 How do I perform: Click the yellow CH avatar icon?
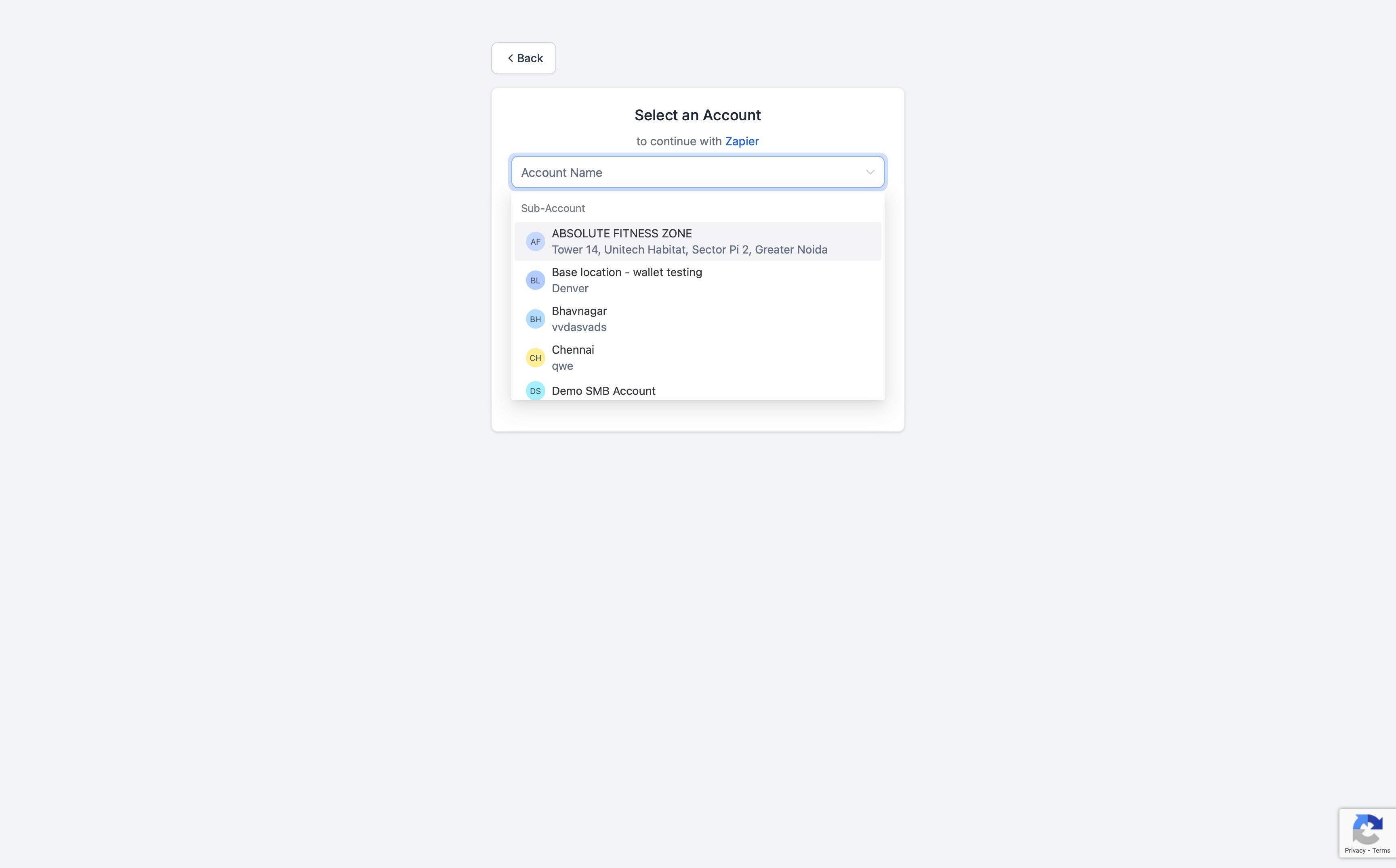point(535,358)
